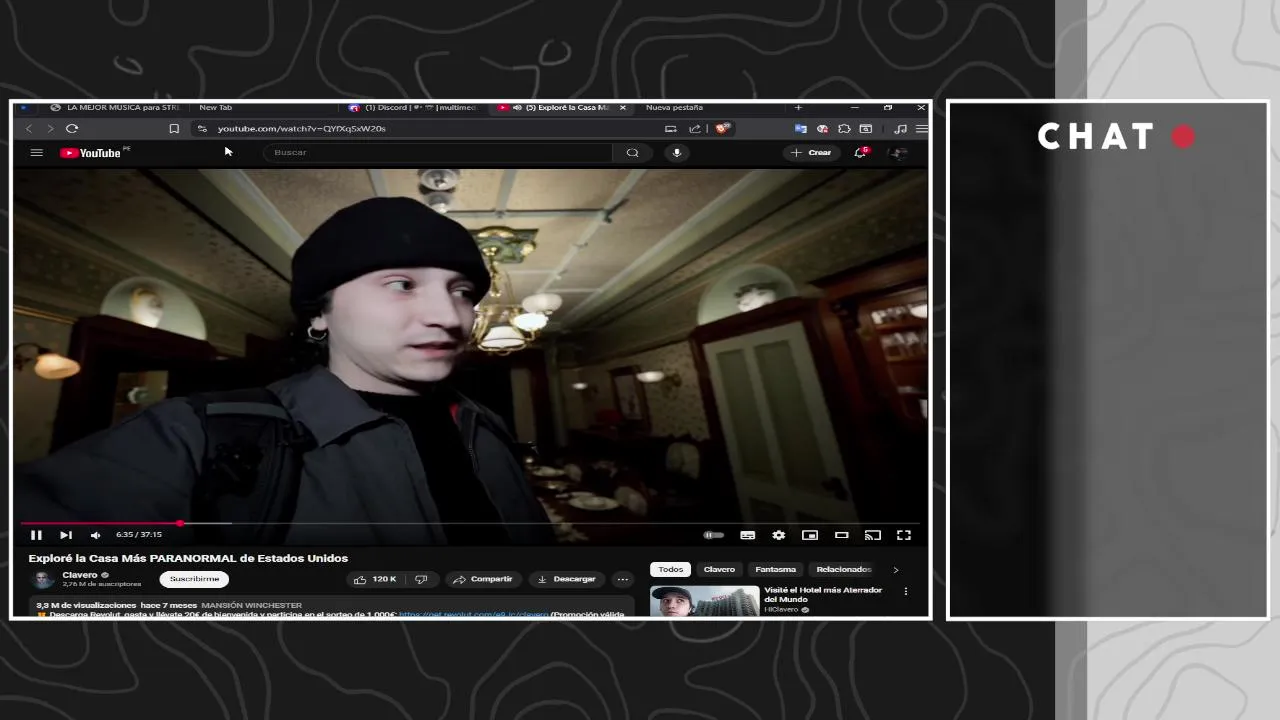
Task: Enable miniplayer mode
Action: [x=810, y=535]
